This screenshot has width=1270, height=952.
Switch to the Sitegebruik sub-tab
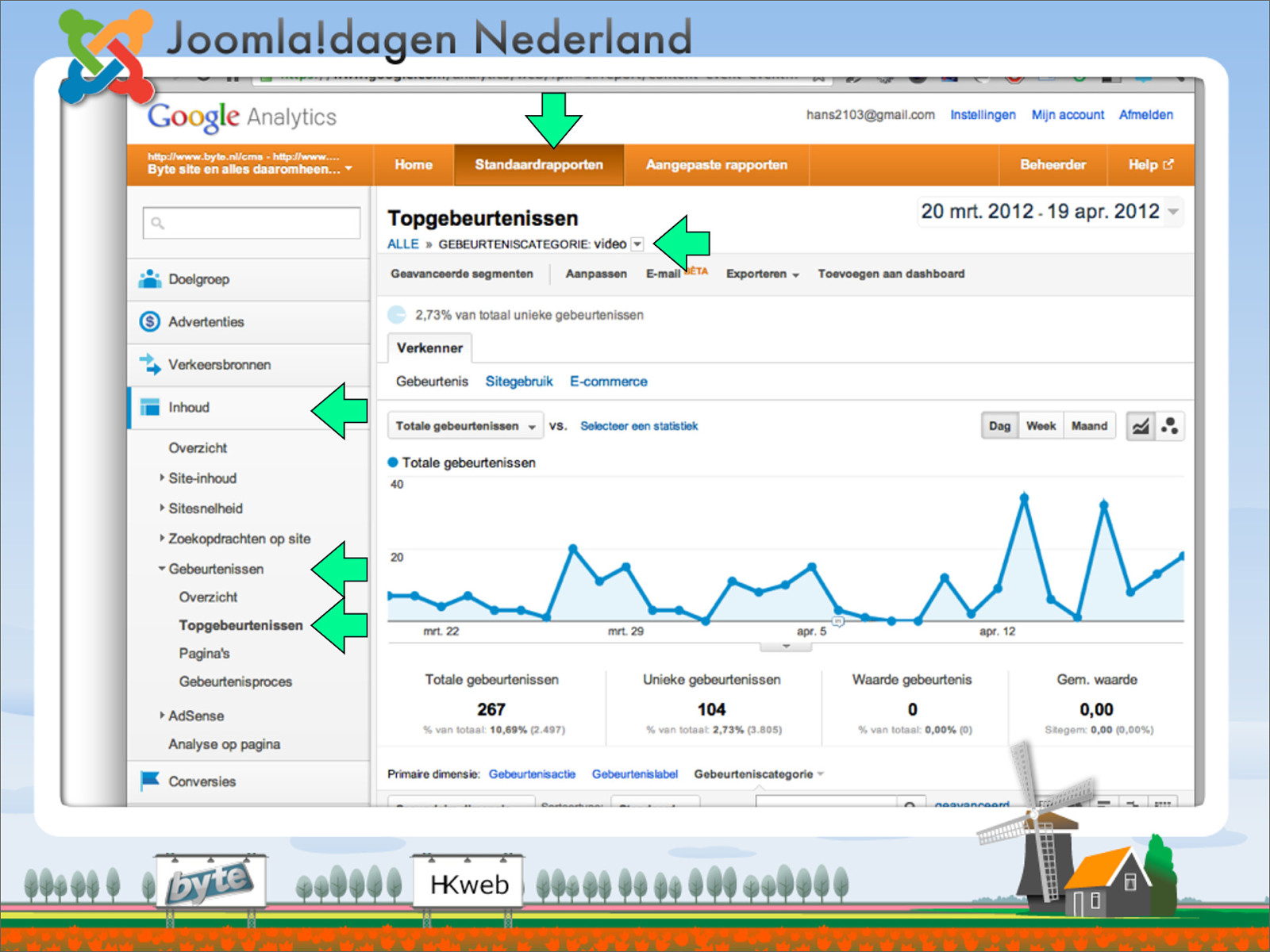click(519, 382)
